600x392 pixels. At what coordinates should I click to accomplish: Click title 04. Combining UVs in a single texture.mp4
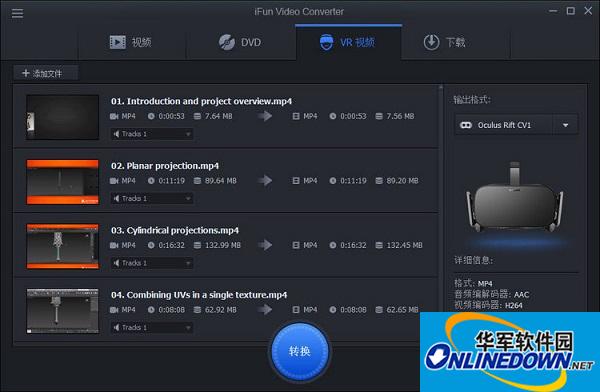(x=199, y=295)
